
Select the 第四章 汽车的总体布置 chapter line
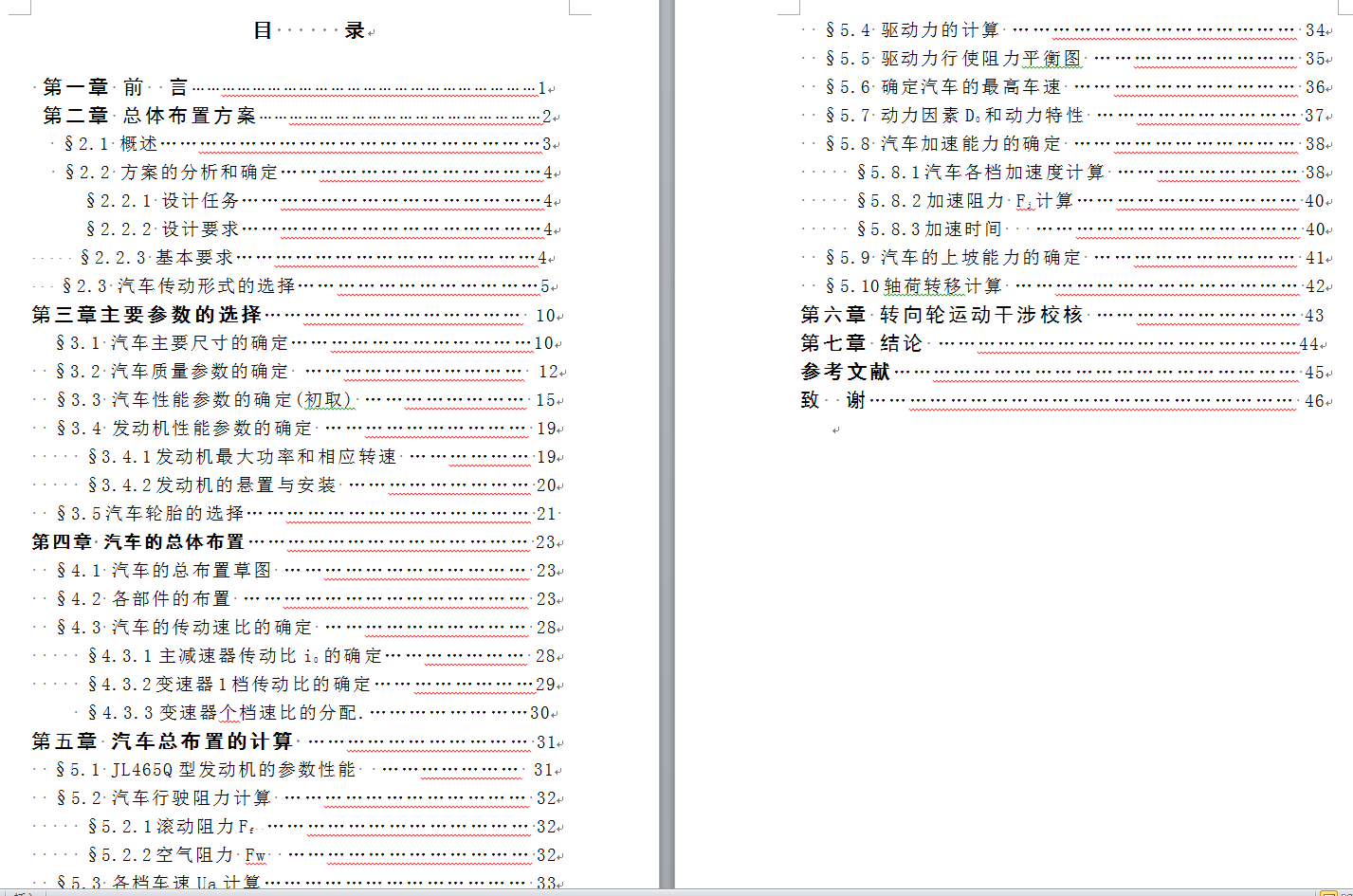click(294, 542)
